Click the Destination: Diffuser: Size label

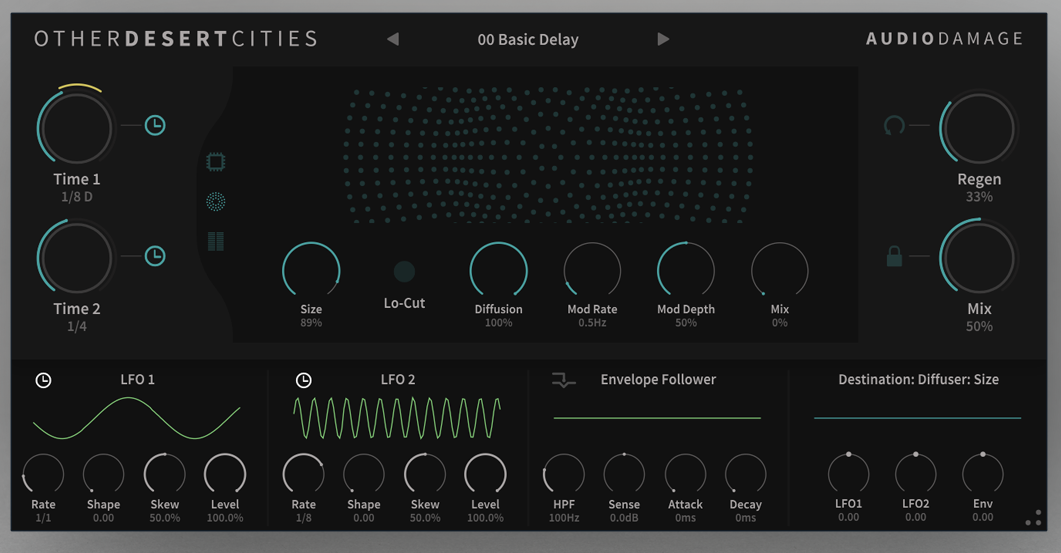pos(918,380)
